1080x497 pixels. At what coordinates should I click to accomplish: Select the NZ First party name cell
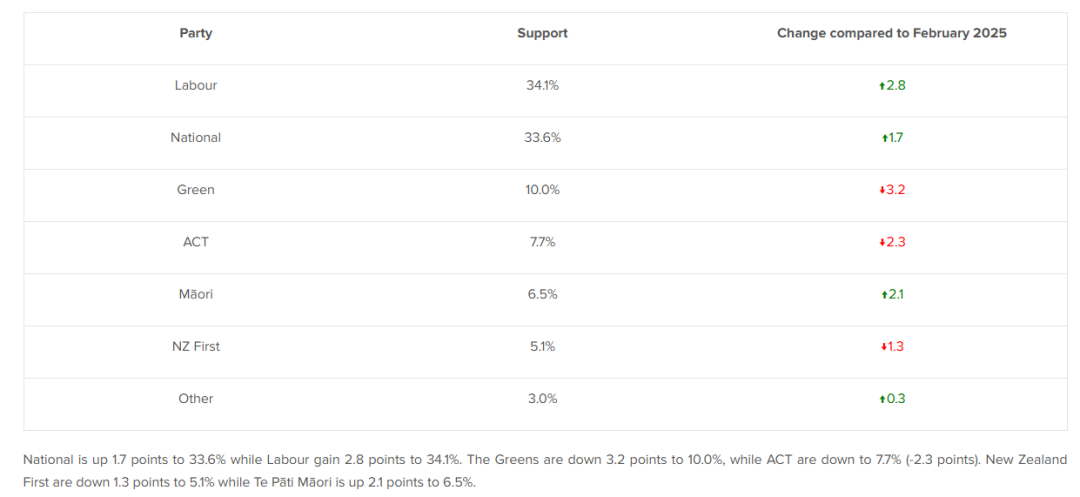(x=196, y=346)
